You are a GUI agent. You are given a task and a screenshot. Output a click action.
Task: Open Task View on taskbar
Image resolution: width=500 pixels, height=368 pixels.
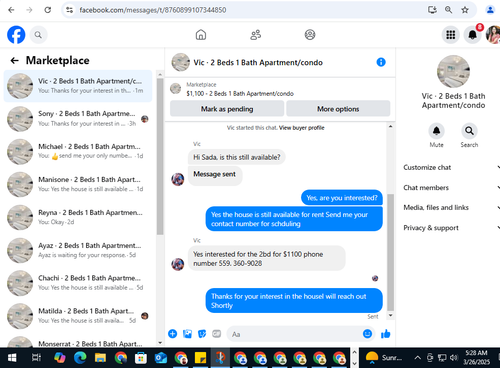pyautogui.click(x=36, y=358)
